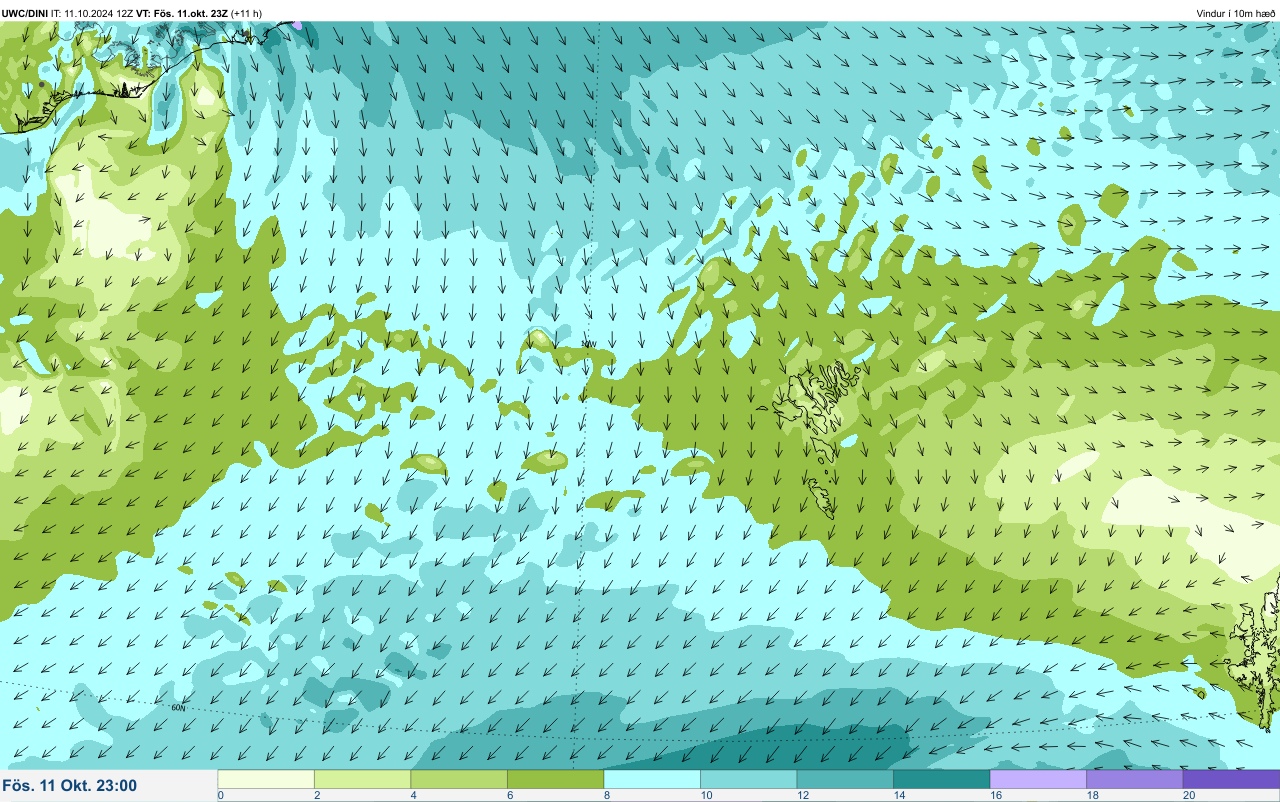Click the 2–4 m/s light green swatch
The width and height of the screenshot is (1280, 802).
[x=362, y=779]
